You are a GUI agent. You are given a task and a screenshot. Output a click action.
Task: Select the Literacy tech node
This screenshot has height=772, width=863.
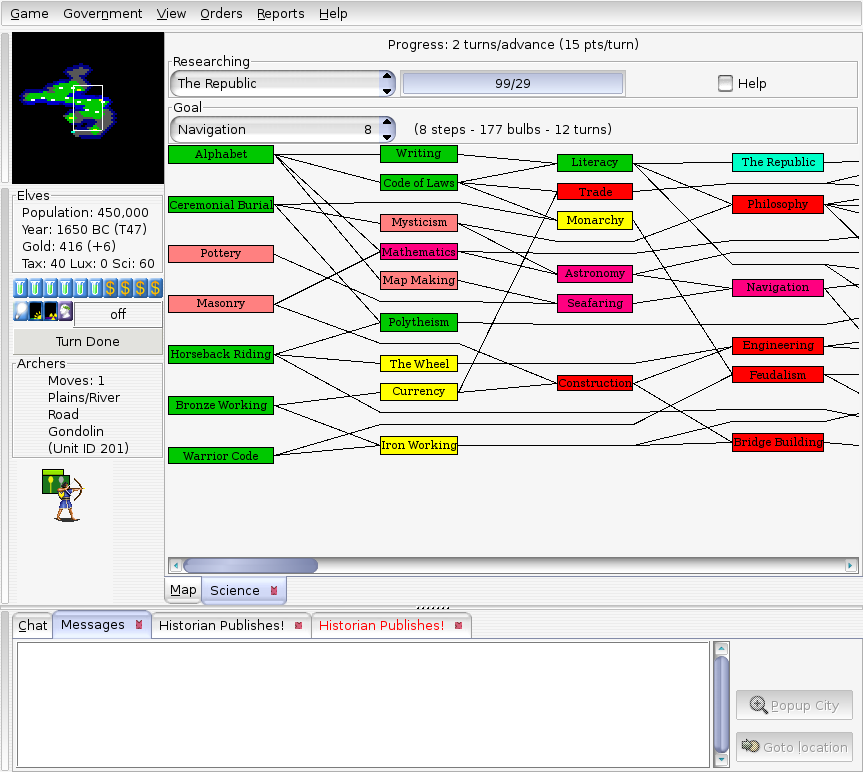click(x=595, y=163)
